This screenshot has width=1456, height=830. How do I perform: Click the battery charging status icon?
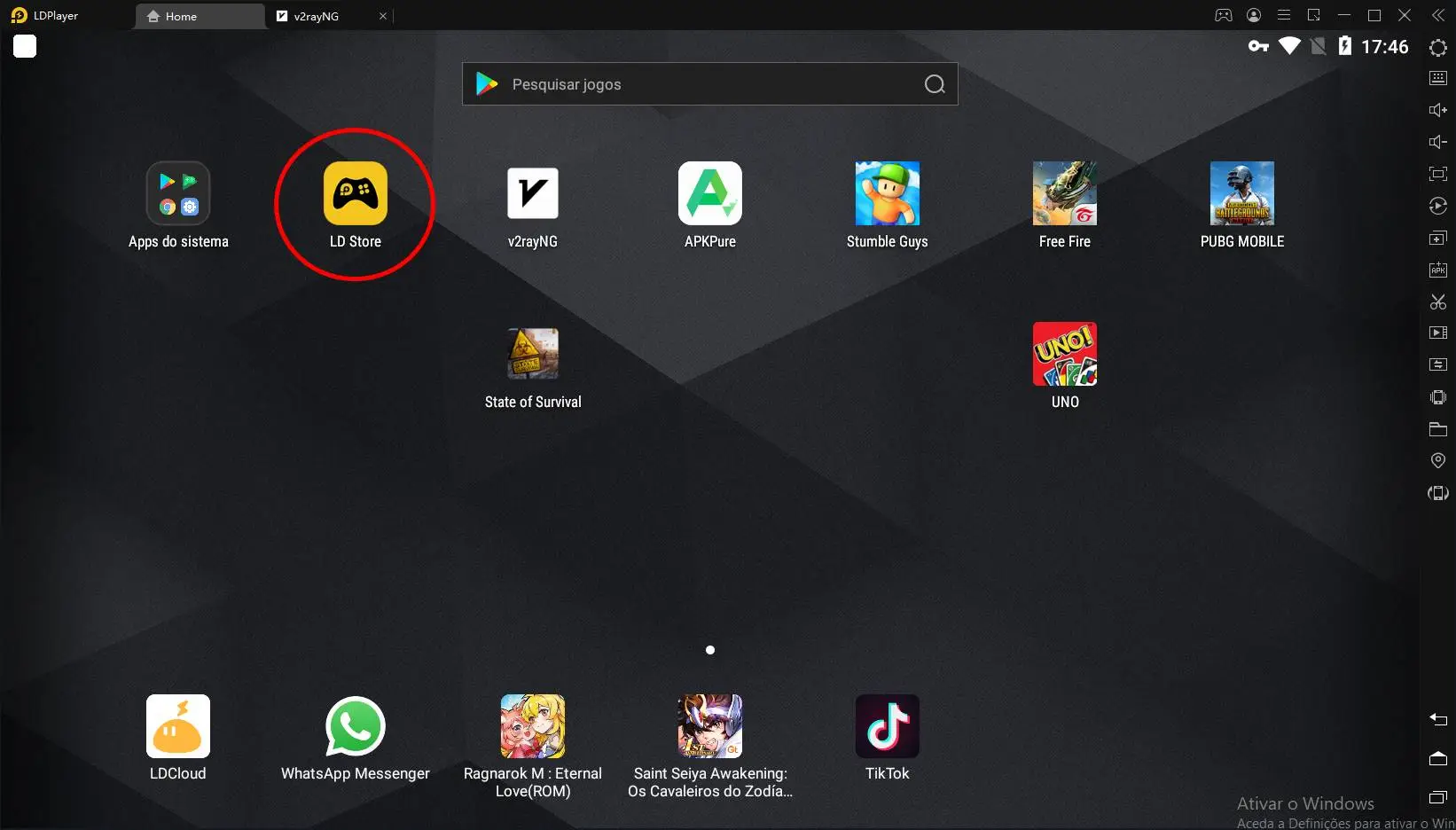pos(1345,46)
